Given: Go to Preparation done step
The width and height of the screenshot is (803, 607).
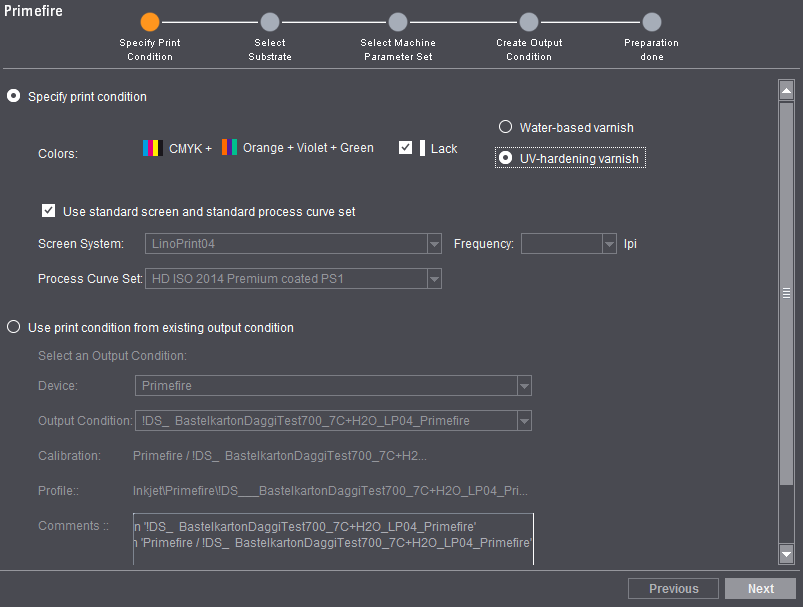Looking at the screenshot, I should 652,22.
